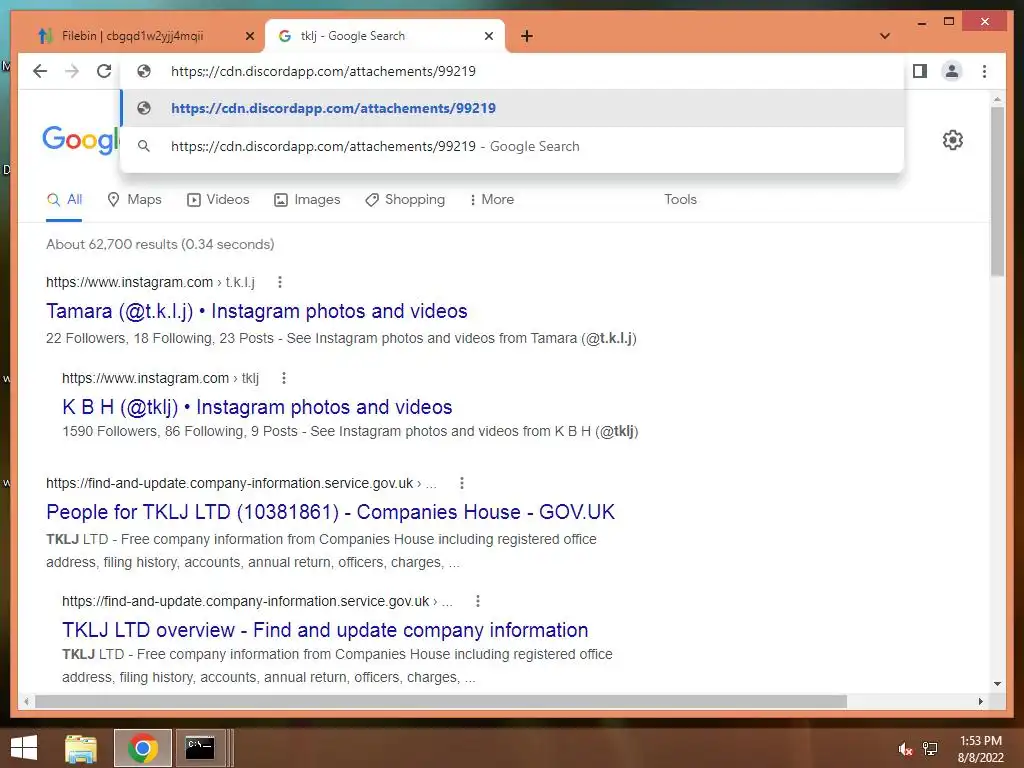1024x768 pixels.
Task: Click the vertical scrollbar up arrow
Action: [997, 100]
